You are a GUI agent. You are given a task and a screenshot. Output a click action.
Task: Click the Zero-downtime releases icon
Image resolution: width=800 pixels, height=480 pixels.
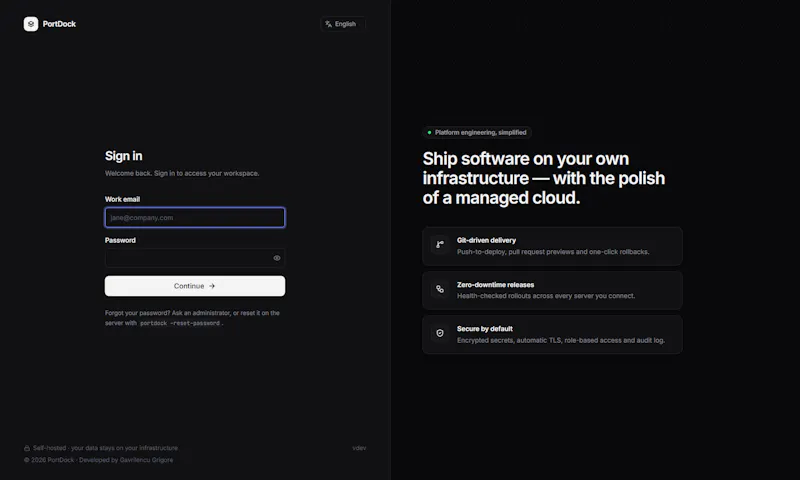[440, 289]
